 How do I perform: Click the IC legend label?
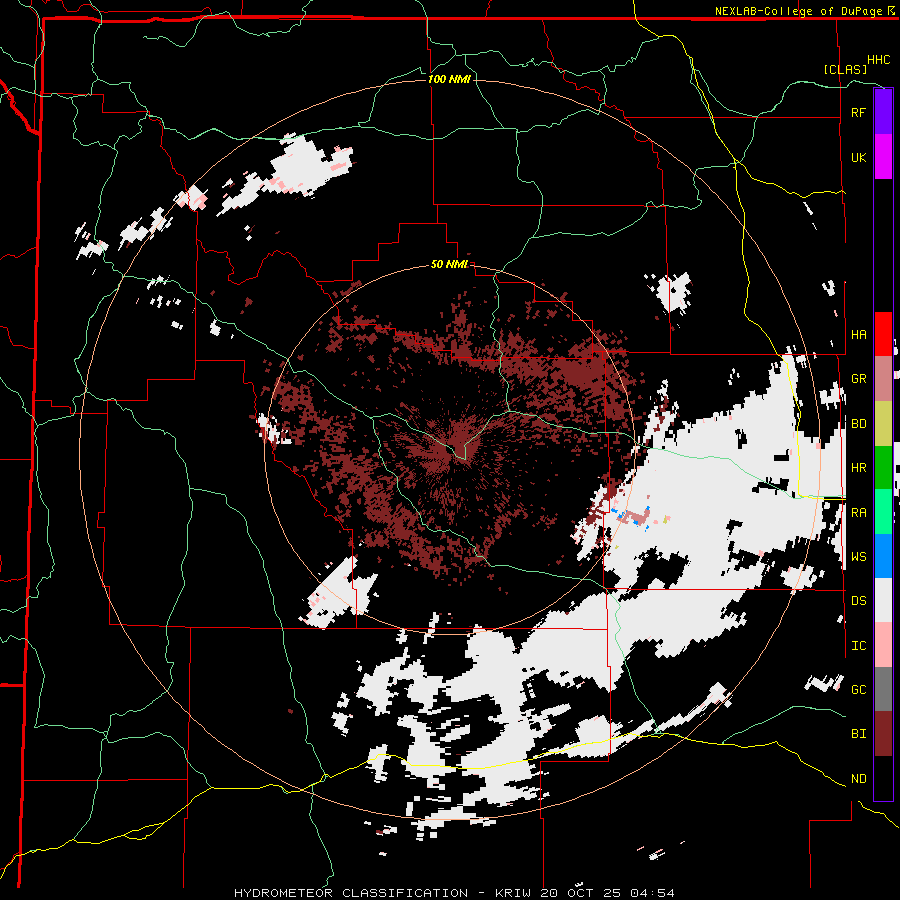(x=858, y=646)
